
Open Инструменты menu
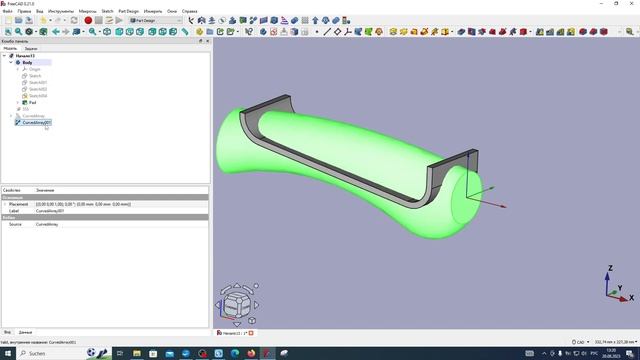(61, 11)
